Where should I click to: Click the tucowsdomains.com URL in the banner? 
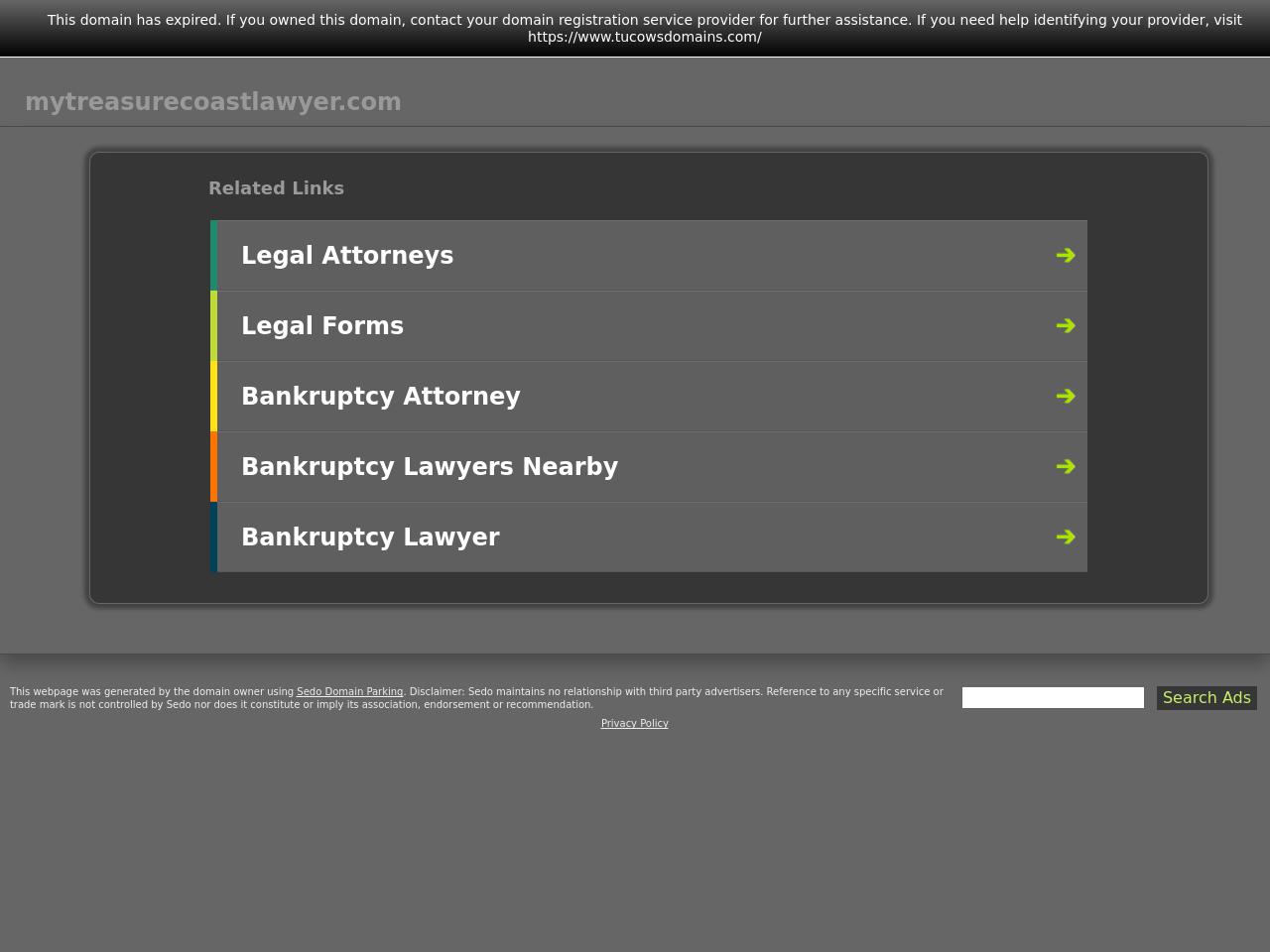[645, 37]
